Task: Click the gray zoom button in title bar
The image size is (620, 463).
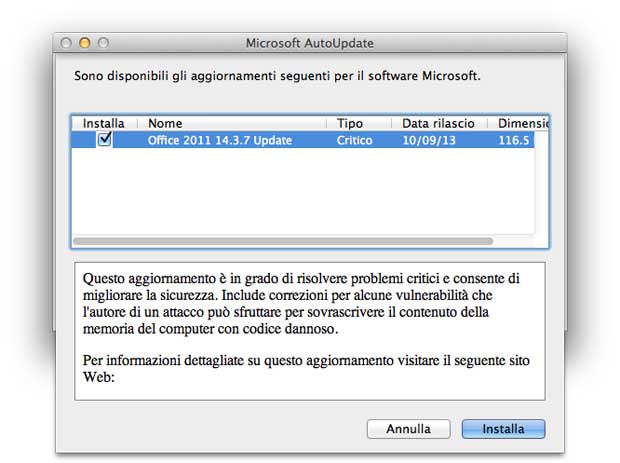Action: coord(103,43)
